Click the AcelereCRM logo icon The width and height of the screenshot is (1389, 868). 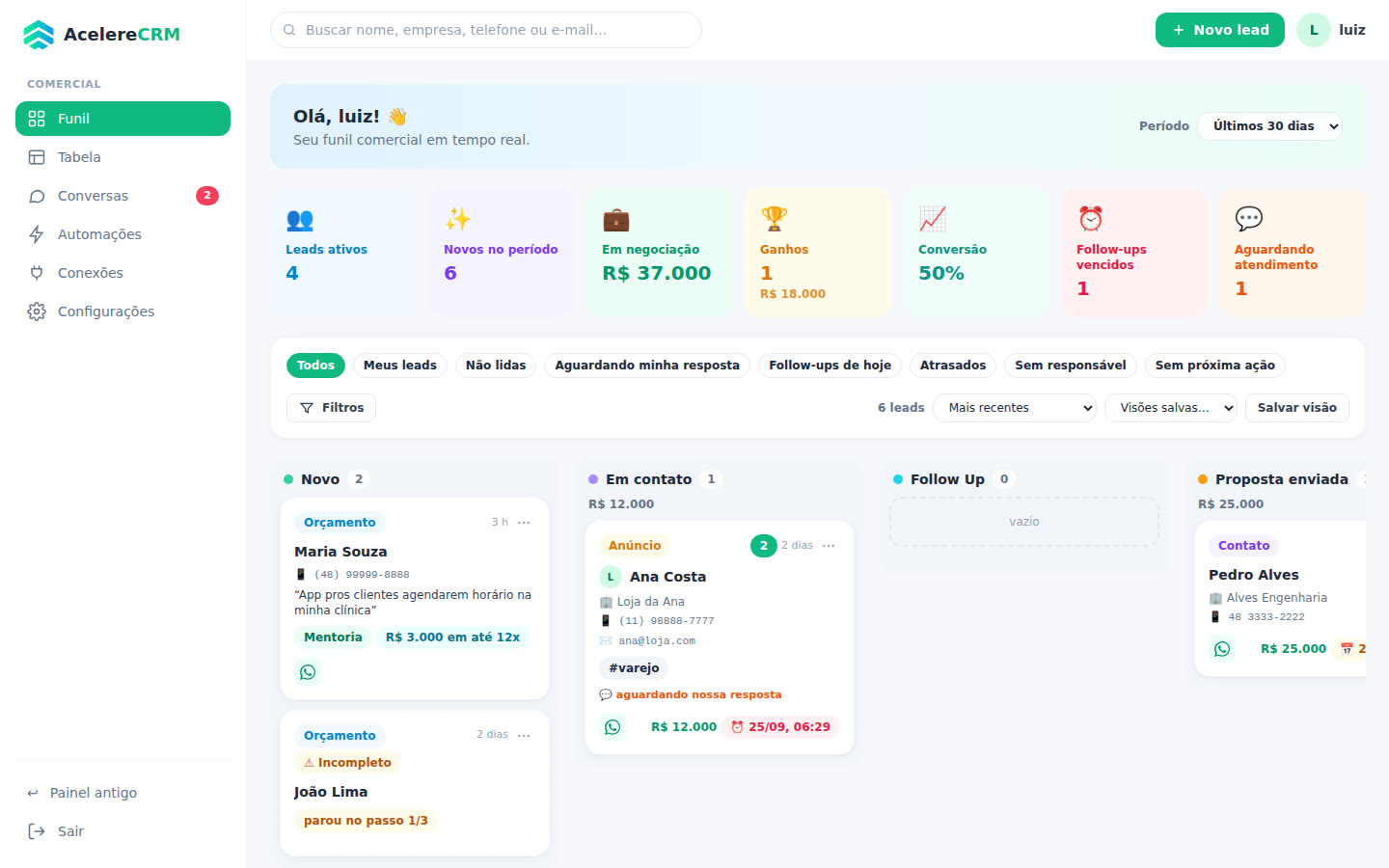pos(39,35)
